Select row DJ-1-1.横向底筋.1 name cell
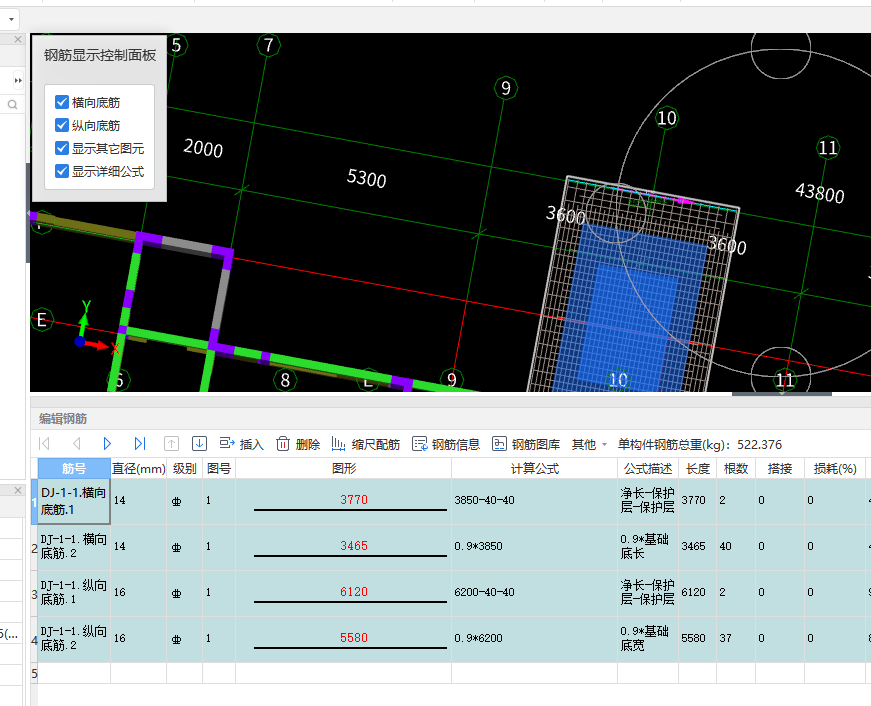The height and width of the screenshot is (706, 871). click(74, 501)
